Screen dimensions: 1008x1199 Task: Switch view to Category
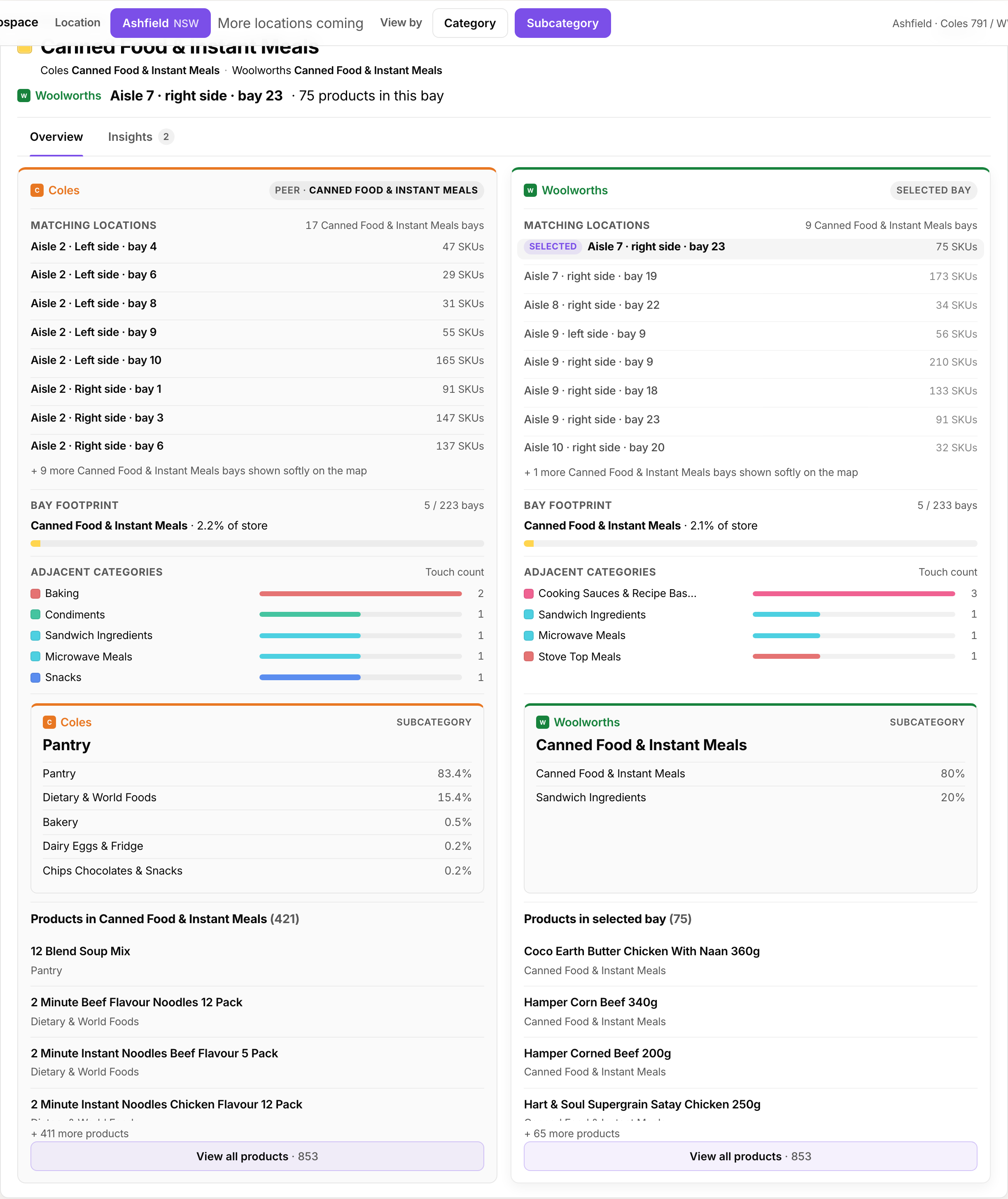(x=470, y=23)
